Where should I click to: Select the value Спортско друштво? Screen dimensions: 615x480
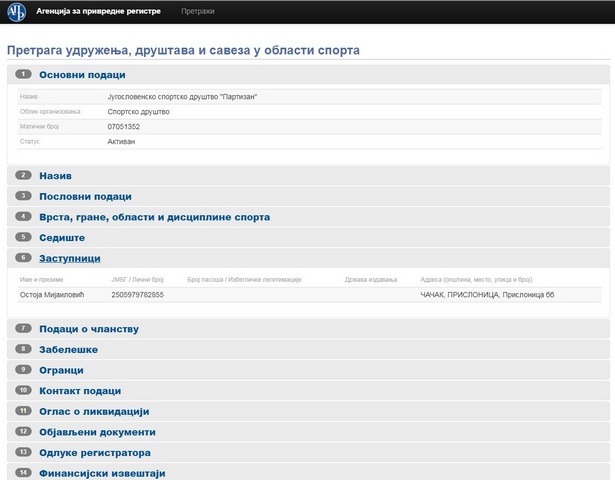pyautogui.click(x=138, y=112)
